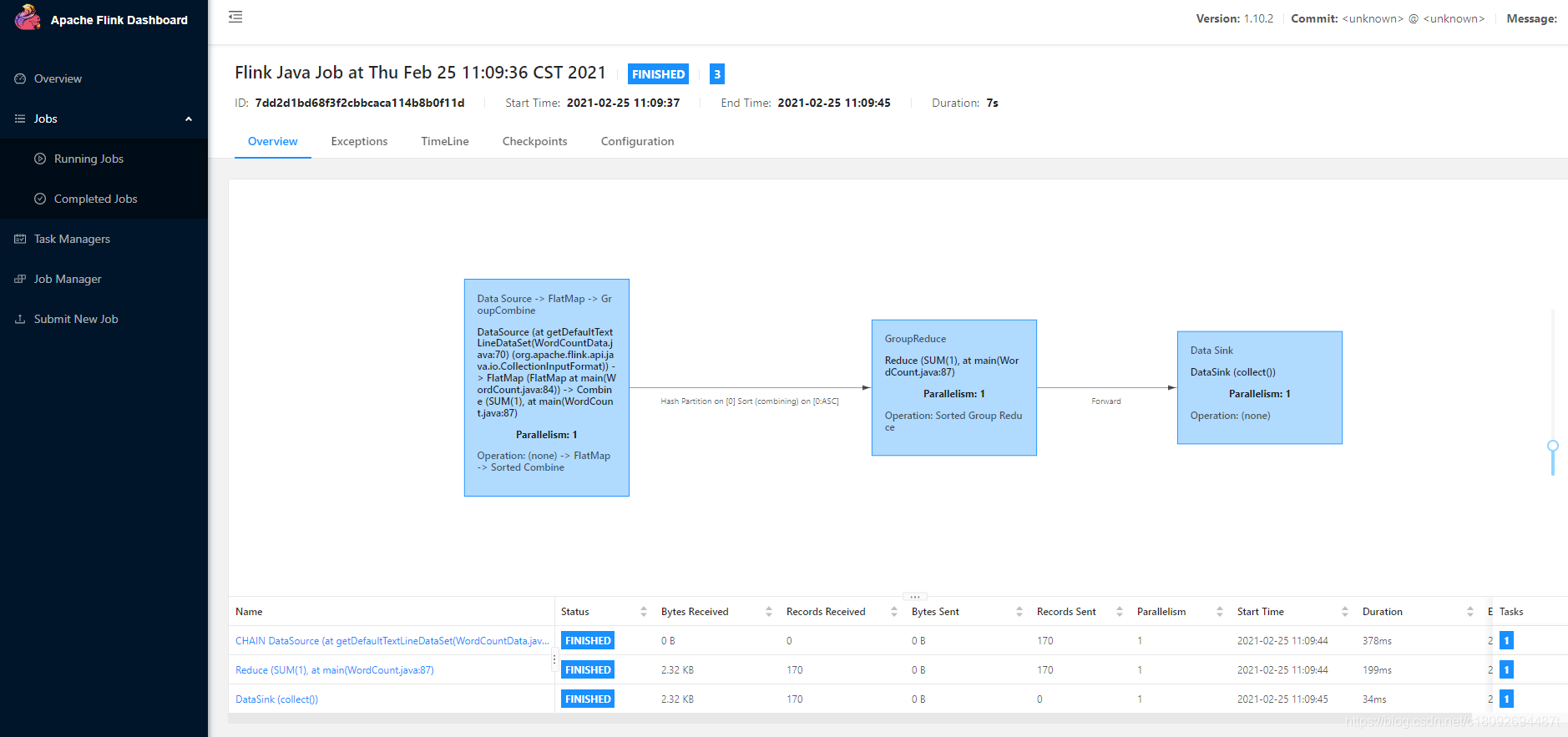
Task: Open Running Jobs in sidebar
Action: (x=104, y=159)
